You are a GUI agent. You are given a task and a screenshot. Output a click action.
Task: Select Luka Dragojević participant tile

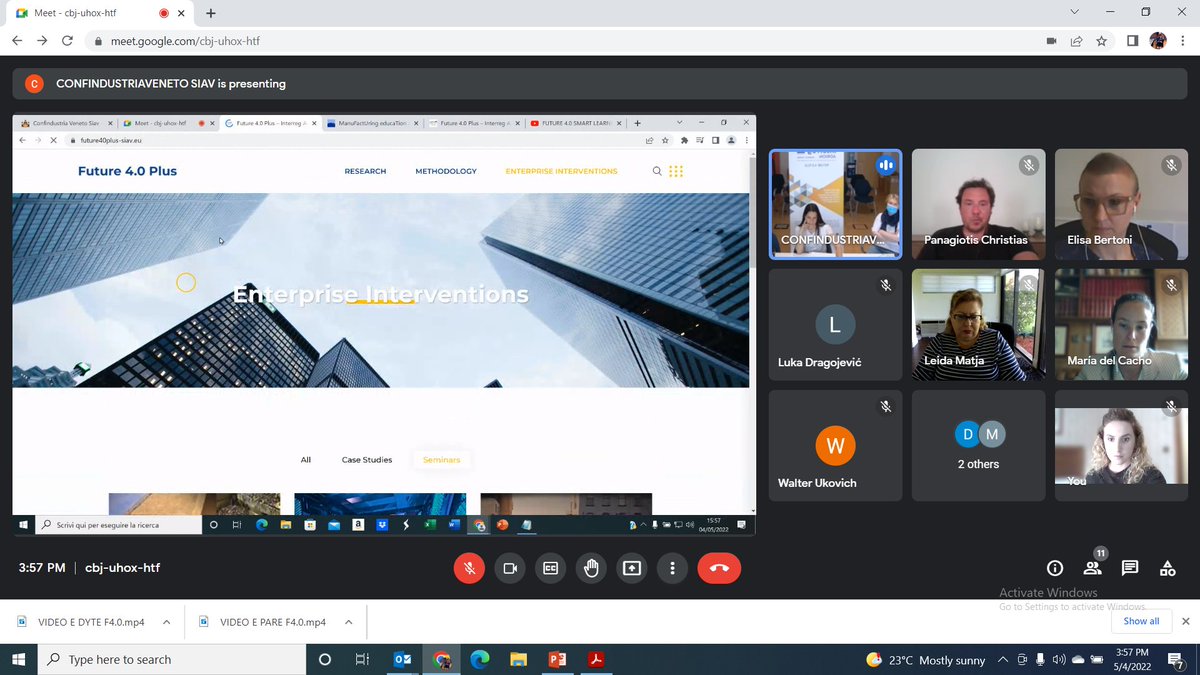pyautogui.click(x=835, y=325)
